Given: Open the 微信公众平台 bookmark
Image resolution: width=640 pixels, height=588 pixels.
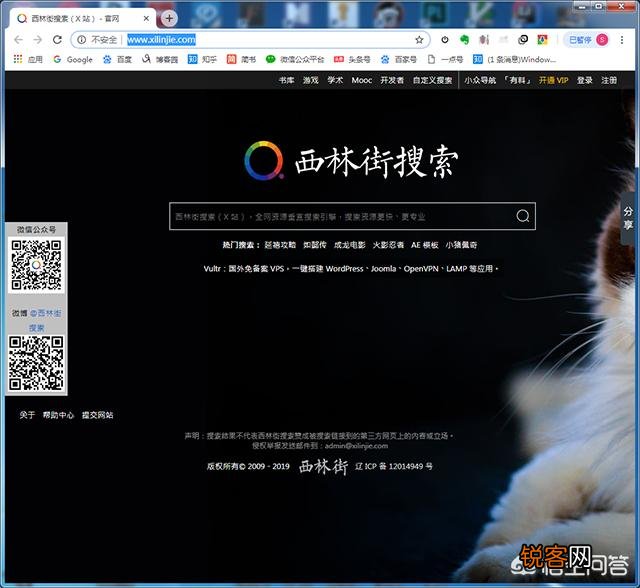Looking at the screenshot, I should coord(295,60).
